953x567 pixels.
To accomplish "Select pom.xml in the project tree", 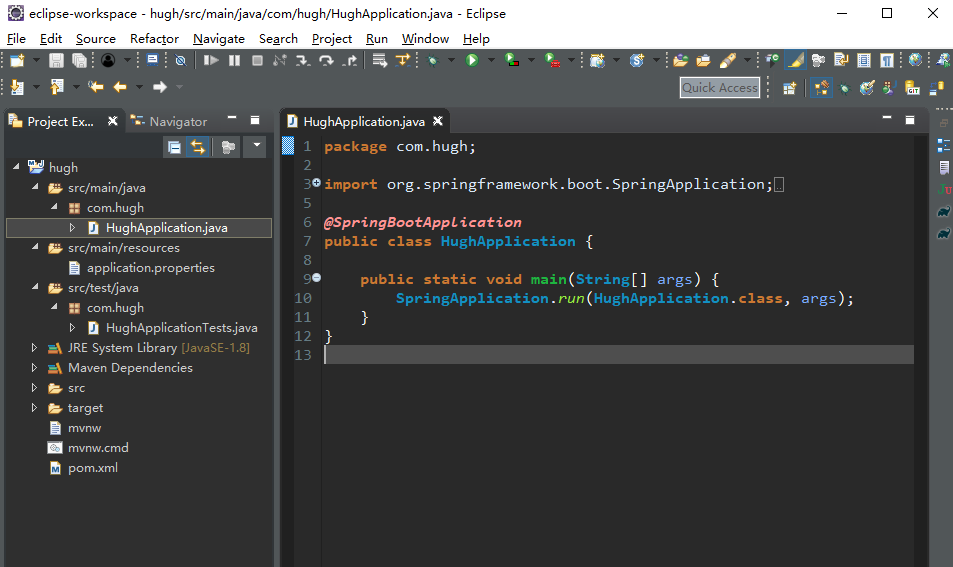I will click(93, 468).
